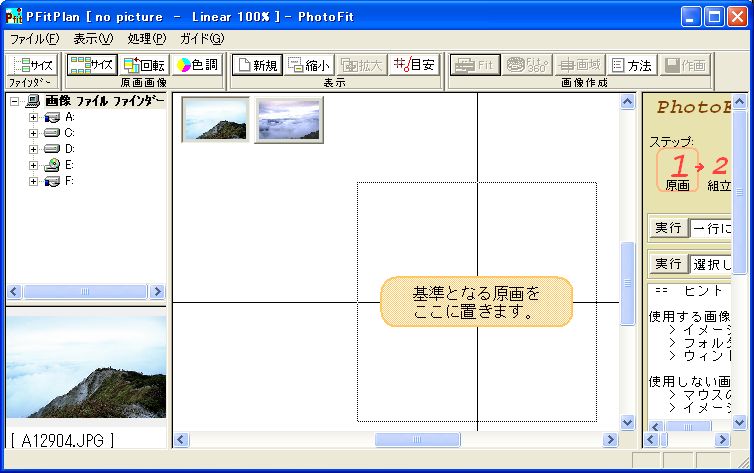Click the lower 実行 button
This screenshot has width=754, height=473.
tap(667, 264)
